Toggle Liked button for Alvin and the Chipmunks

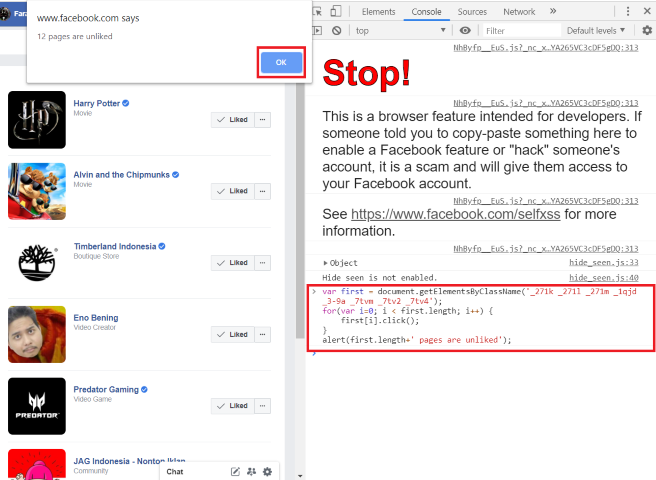pyautogui.click(x=233, y=191)
